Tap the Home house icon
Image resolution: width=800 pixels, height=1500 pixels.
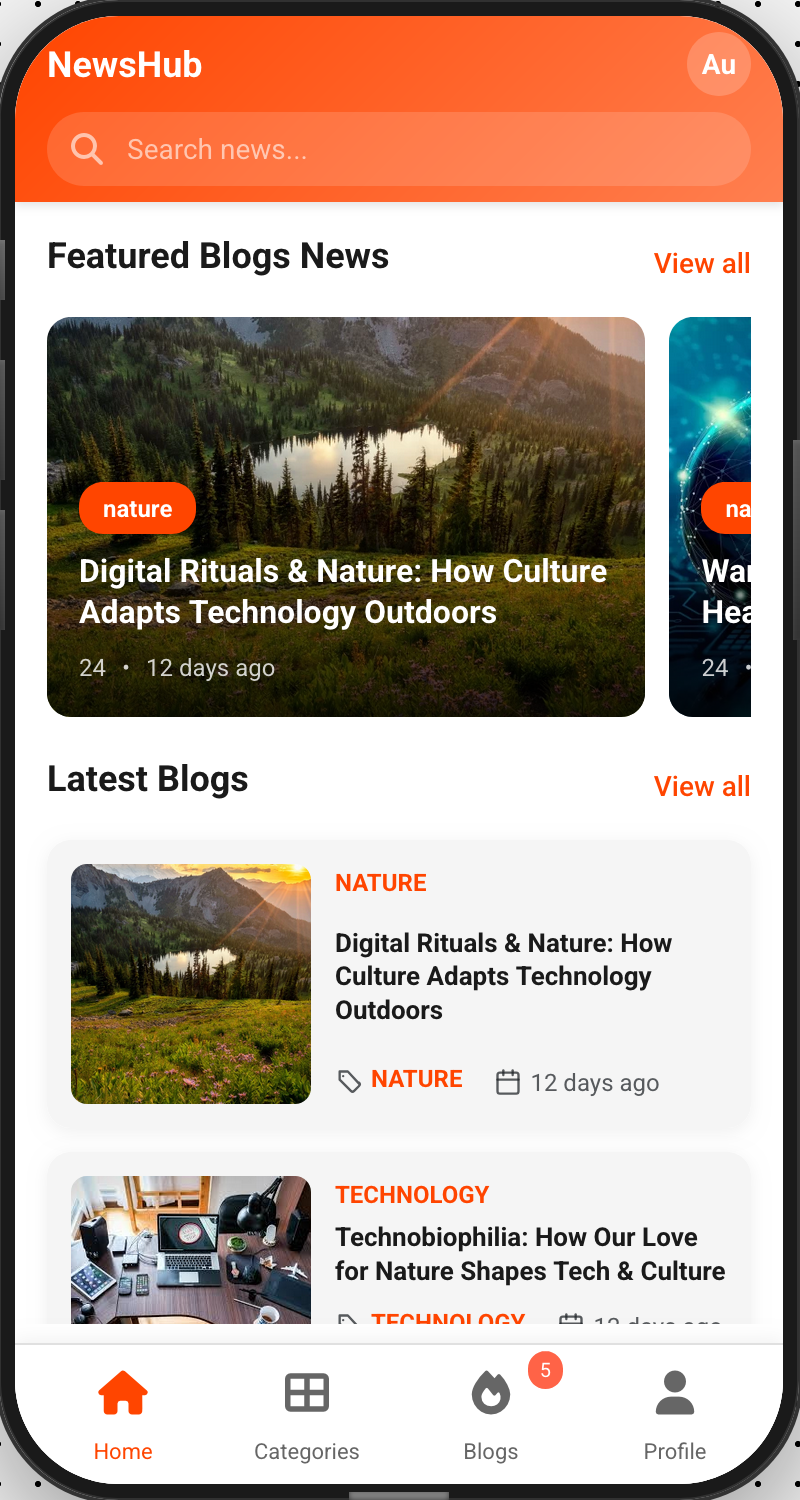click(123, 1393)
